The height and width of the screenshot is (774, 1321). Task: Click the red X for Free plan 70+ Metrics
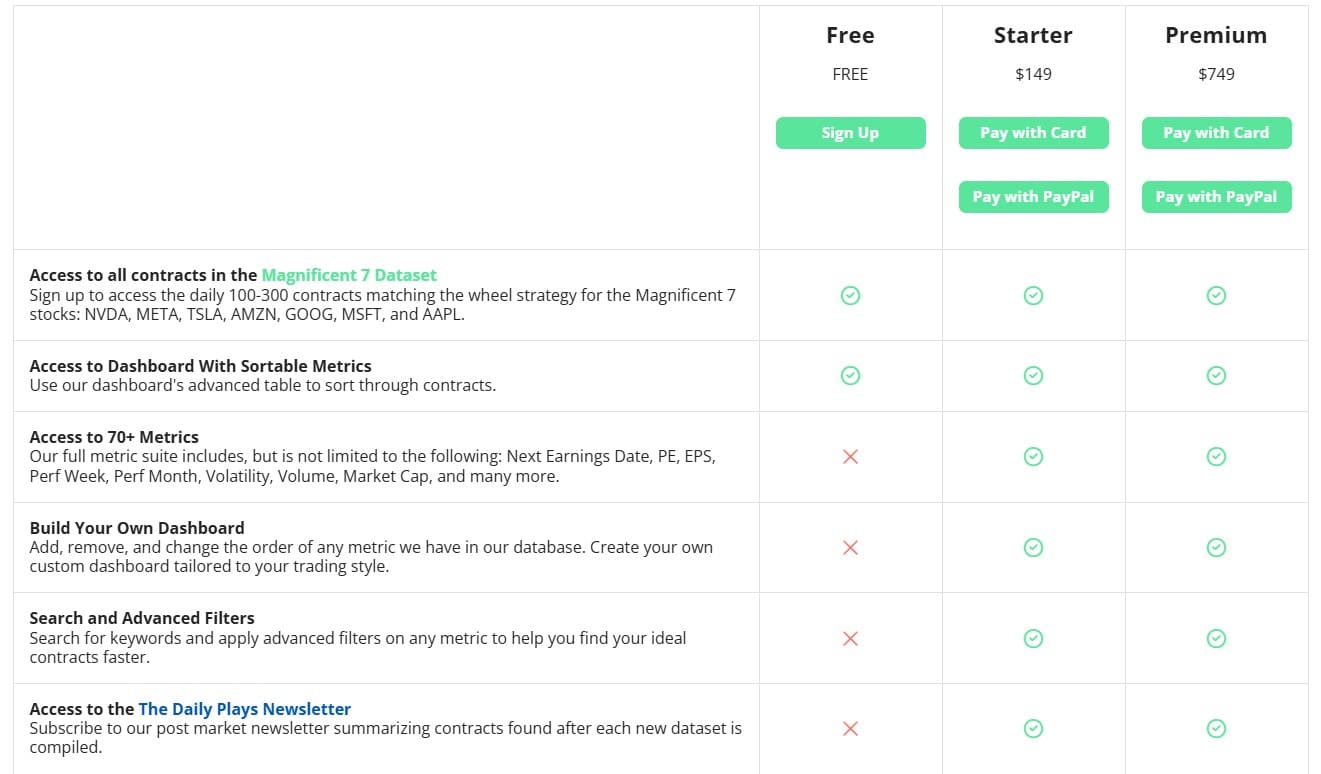click(x=850, y=456)
